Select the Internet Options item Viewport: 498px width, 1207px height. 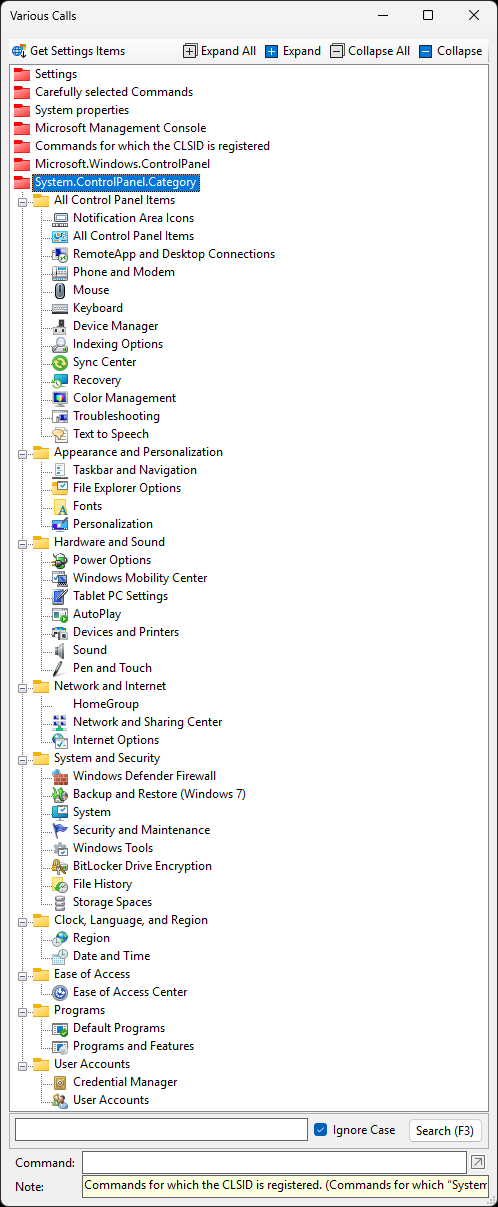tap(116, 740)
